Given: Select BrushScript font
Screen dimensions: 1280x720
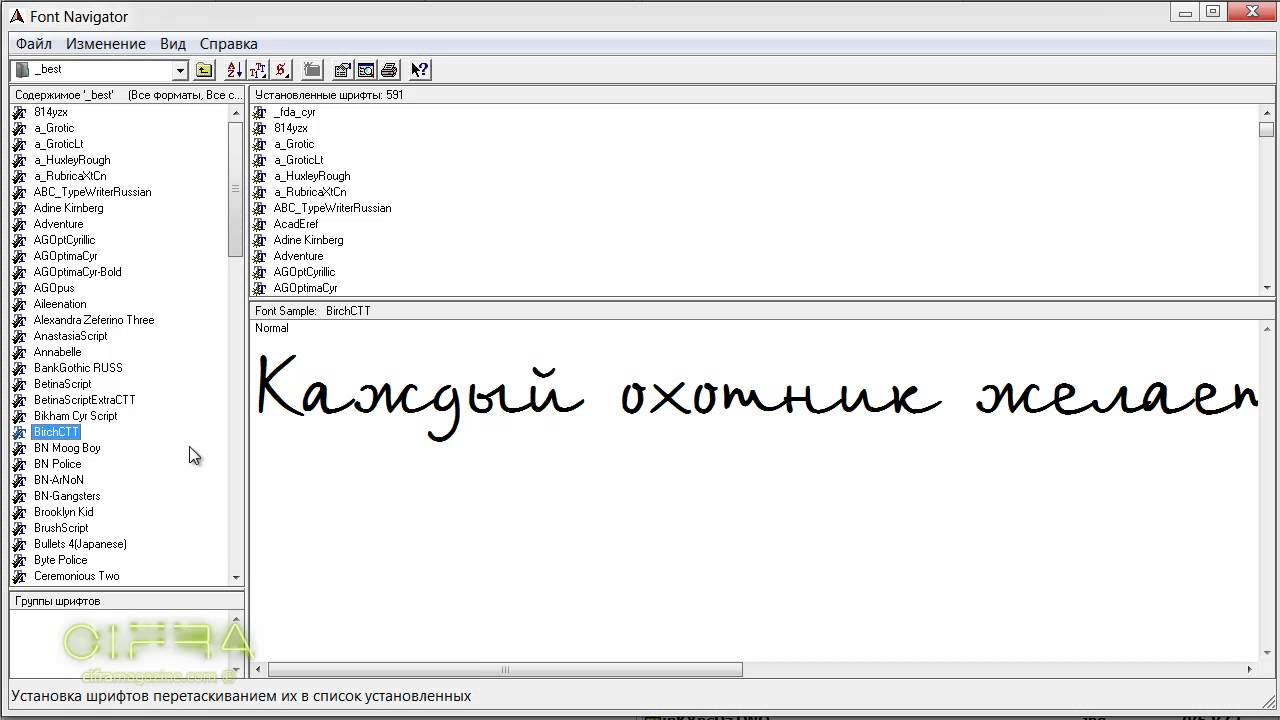Looking at the screenshot, I should pos(62,528).
